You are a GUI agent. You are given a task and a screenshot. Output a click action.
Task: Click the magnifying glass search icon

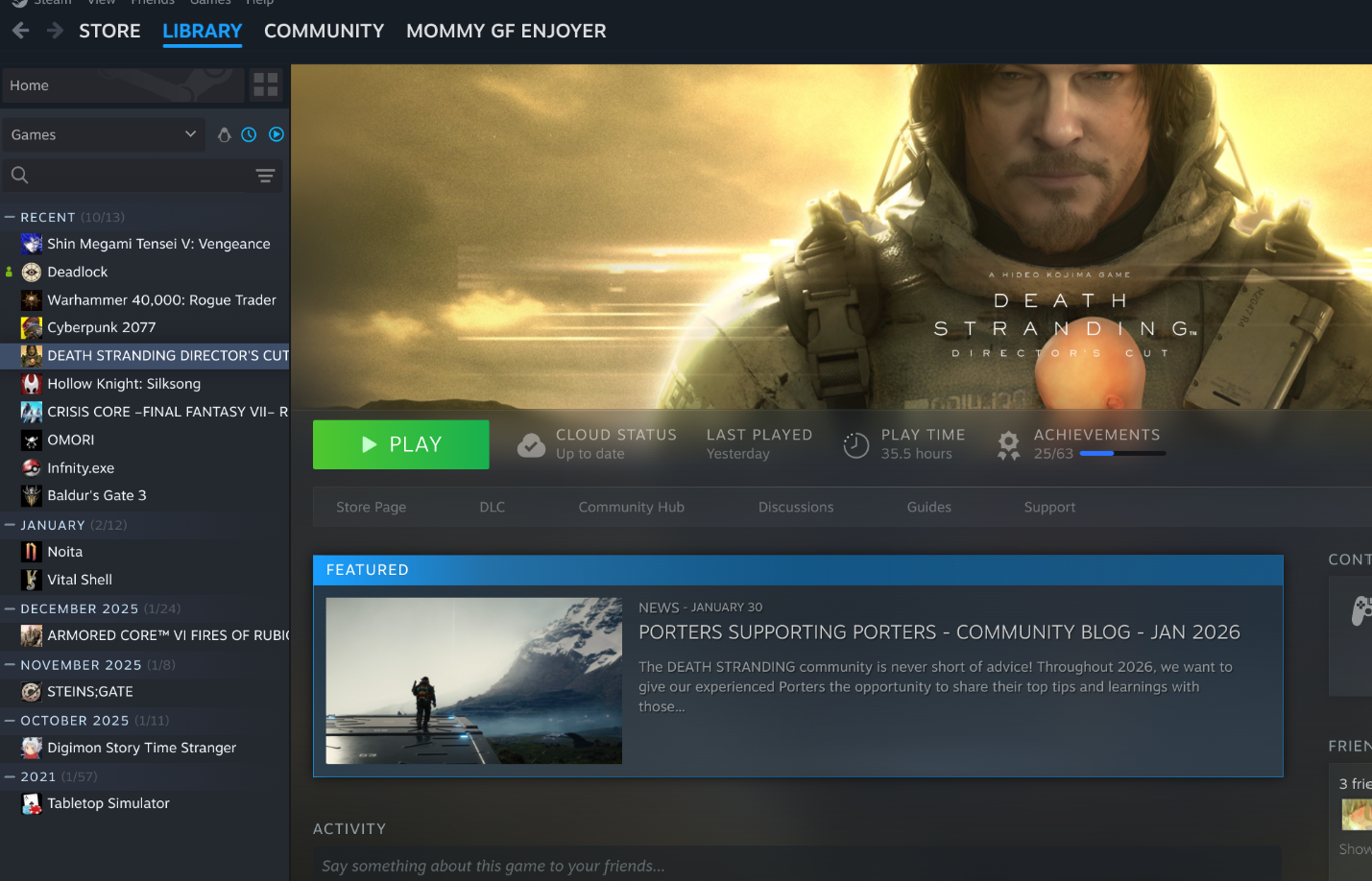[19, 175]
